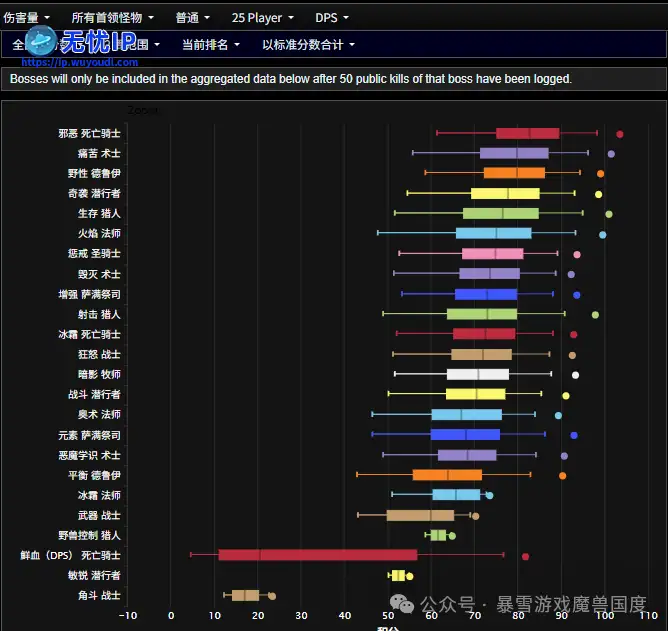Screen dimensions: 668x631
Task: Expand the 所有首领怪物 boss dropdown
Action: 113,17
